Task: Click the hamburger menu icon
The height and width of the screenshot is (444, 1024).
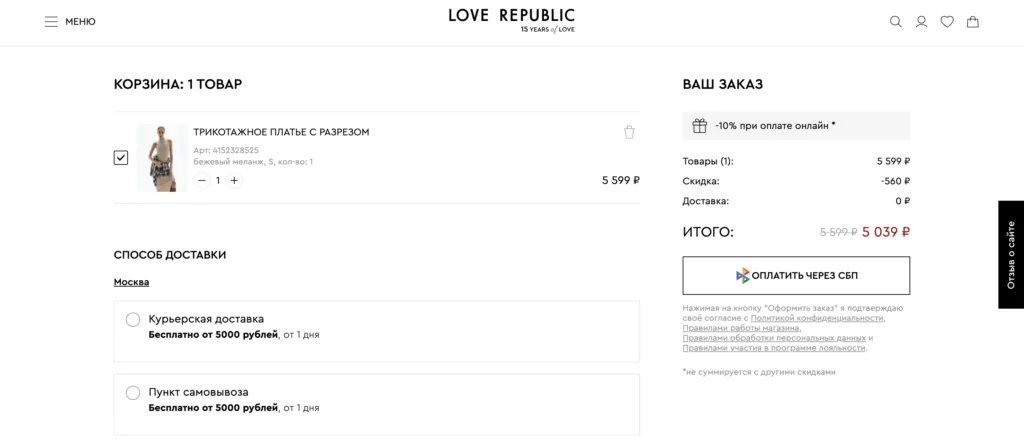Action: tap(51, 22)
